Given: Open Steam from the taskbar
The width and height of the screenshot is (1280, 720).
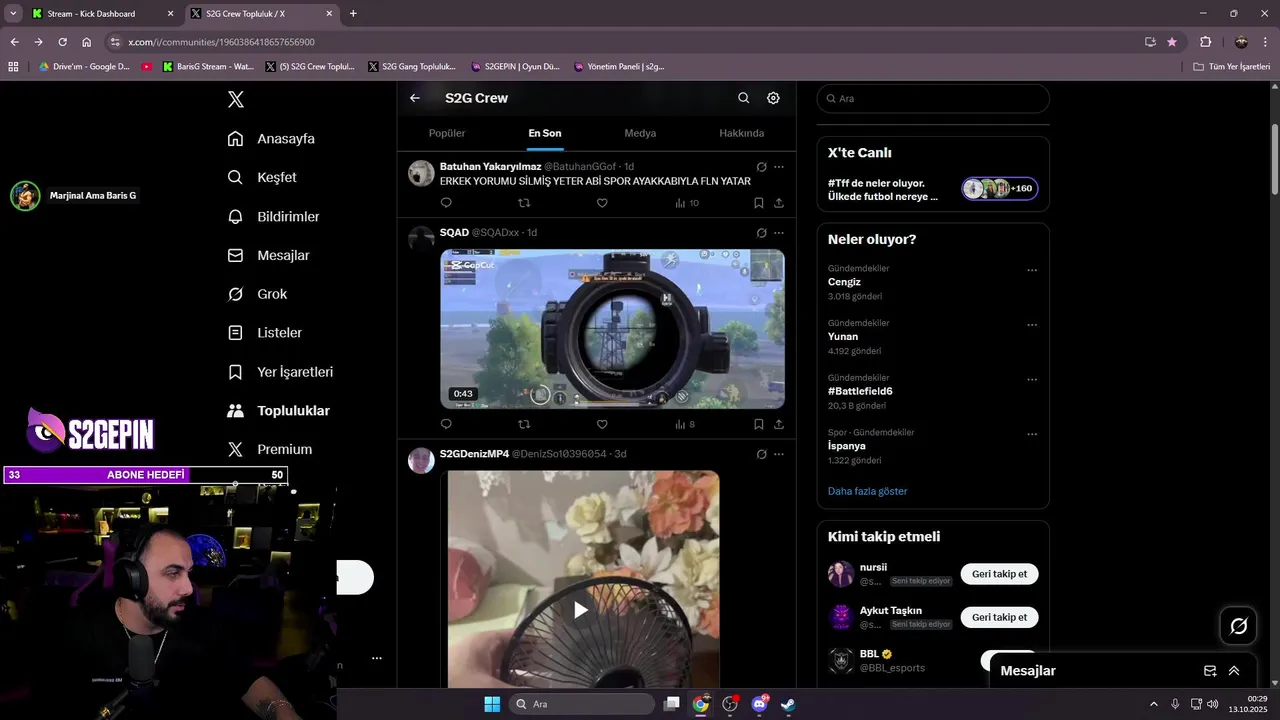Looking at the screenshot, I should click(789, 704).
